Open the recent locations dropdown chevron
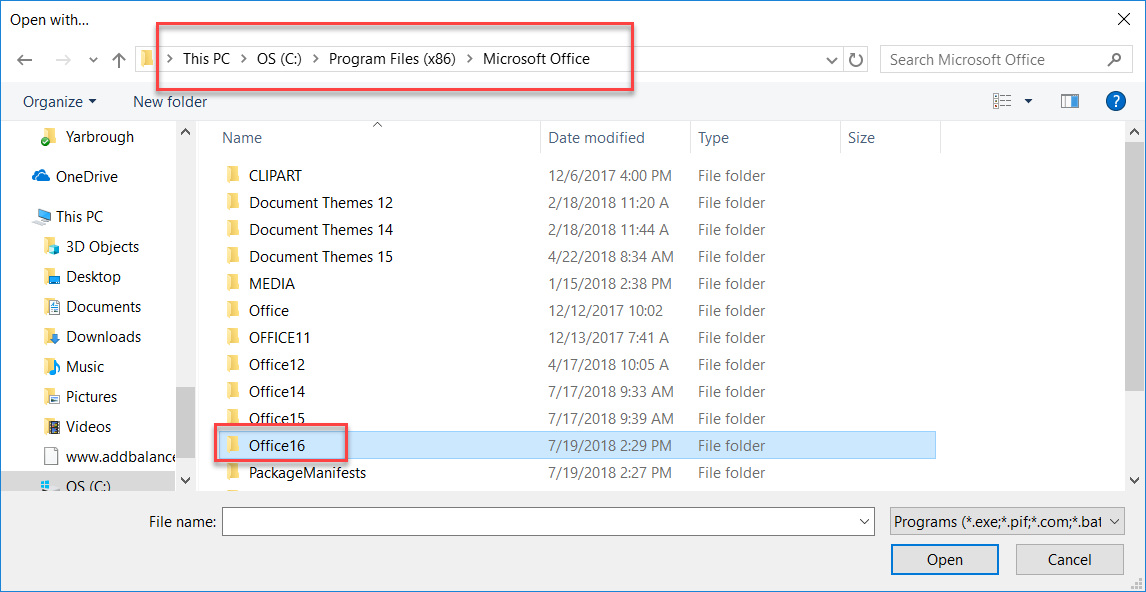 (x=831, y=59)
